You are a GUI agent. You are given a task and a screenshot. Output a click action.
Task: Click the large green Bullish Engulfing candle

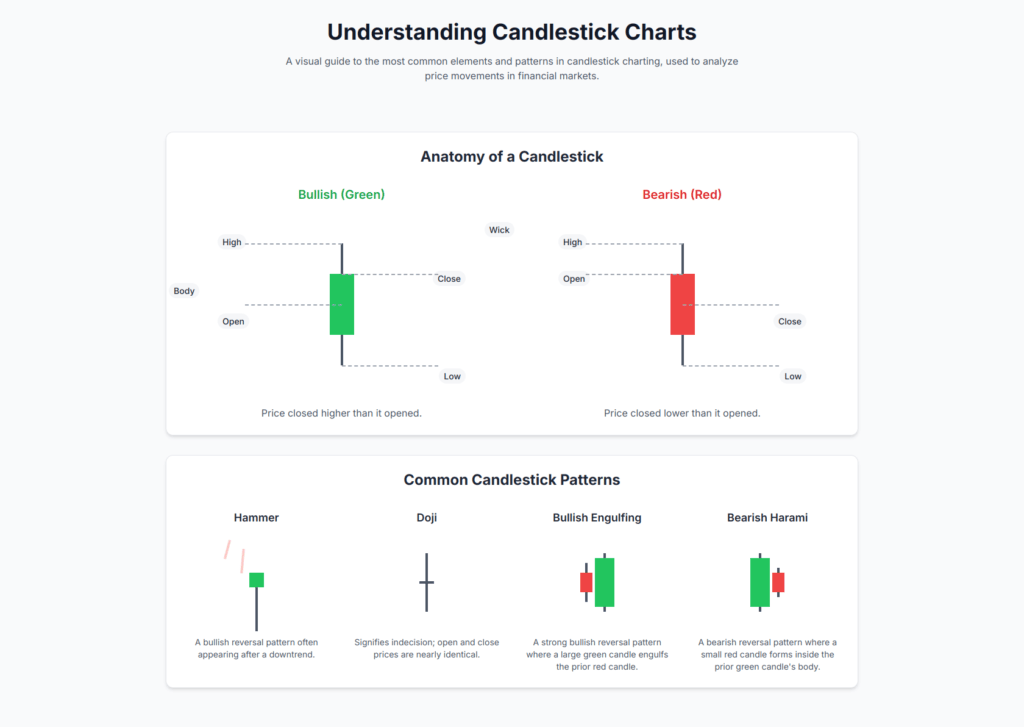[604, 582]
